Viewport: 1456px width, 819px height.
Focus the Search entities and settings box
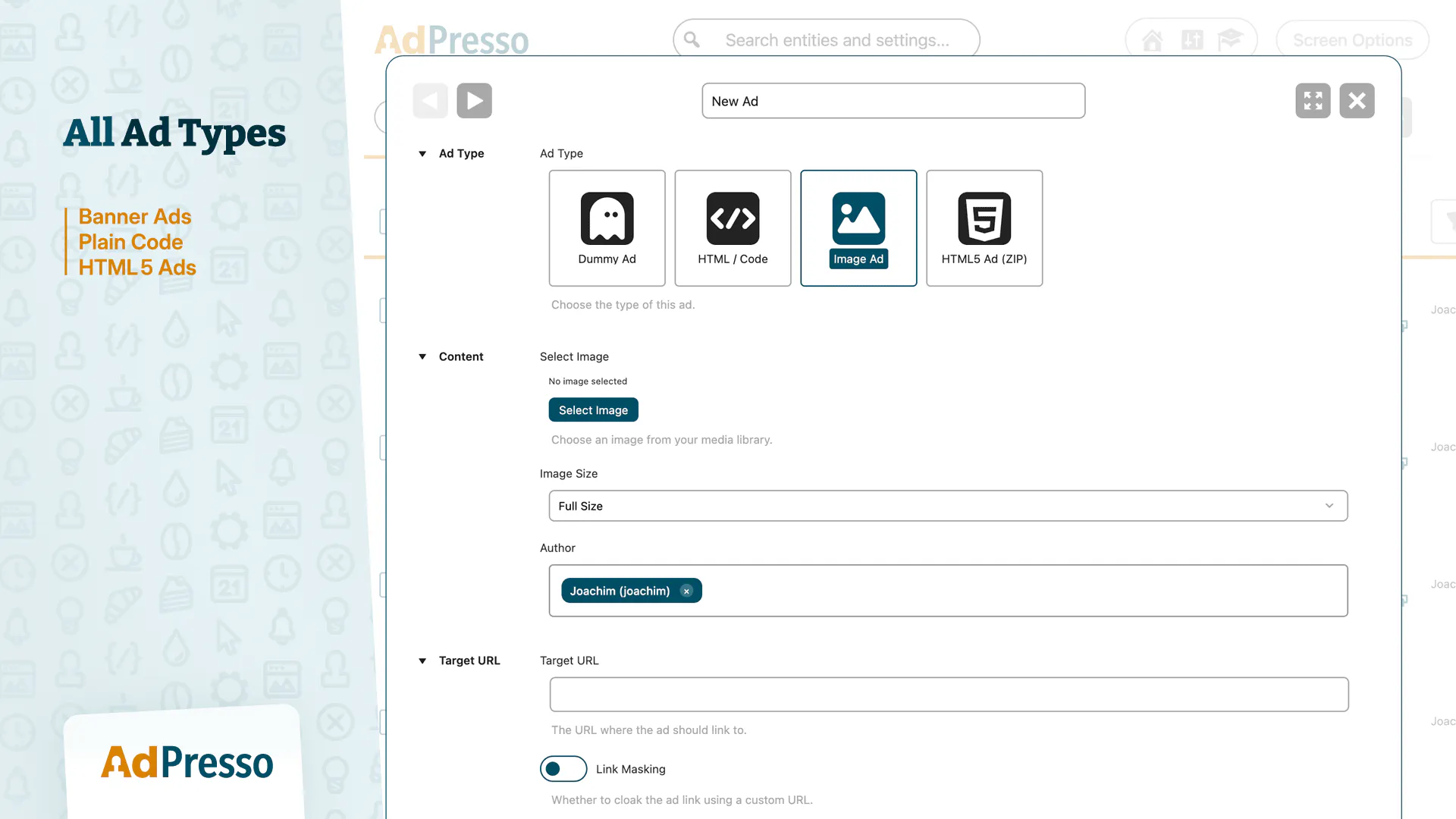pos(827,39)
